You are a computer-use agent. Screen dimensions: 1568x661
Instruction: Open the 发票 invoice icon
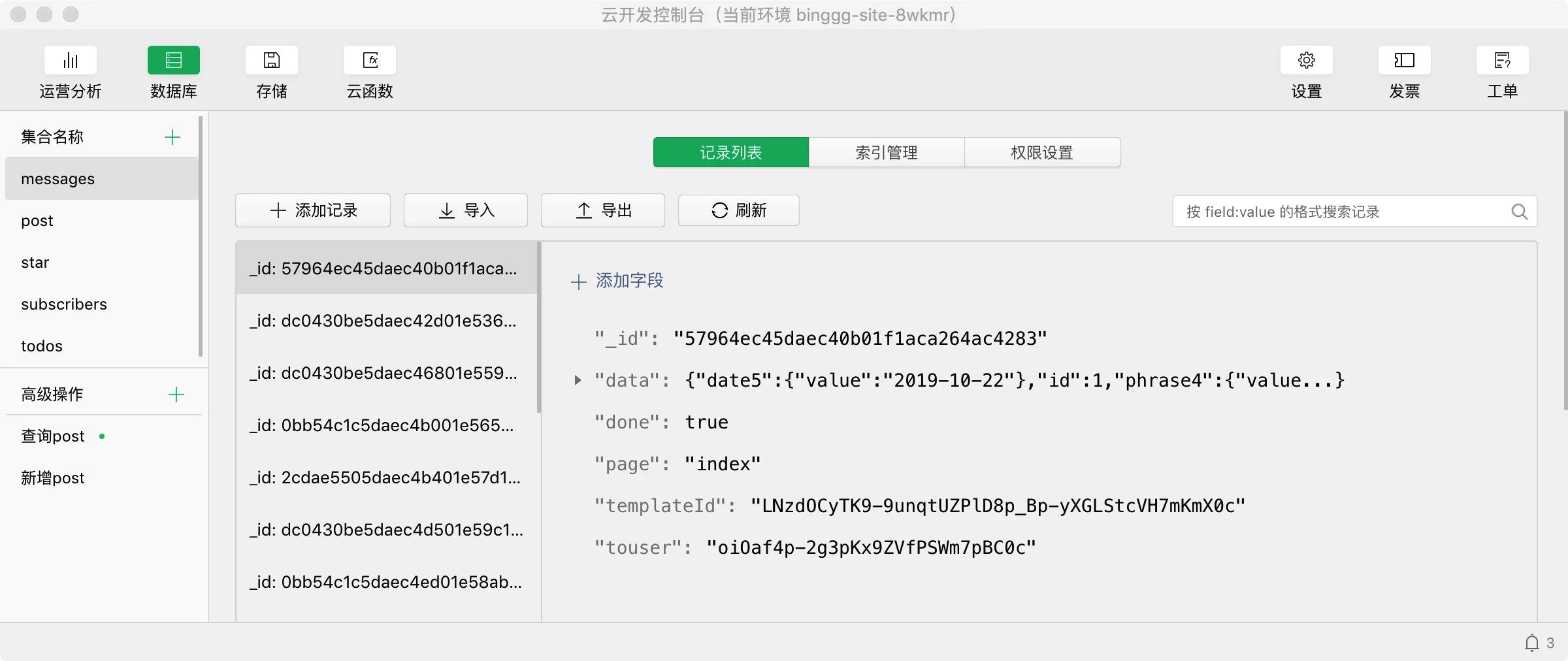pyautogui.click(x=1405, y=60)
